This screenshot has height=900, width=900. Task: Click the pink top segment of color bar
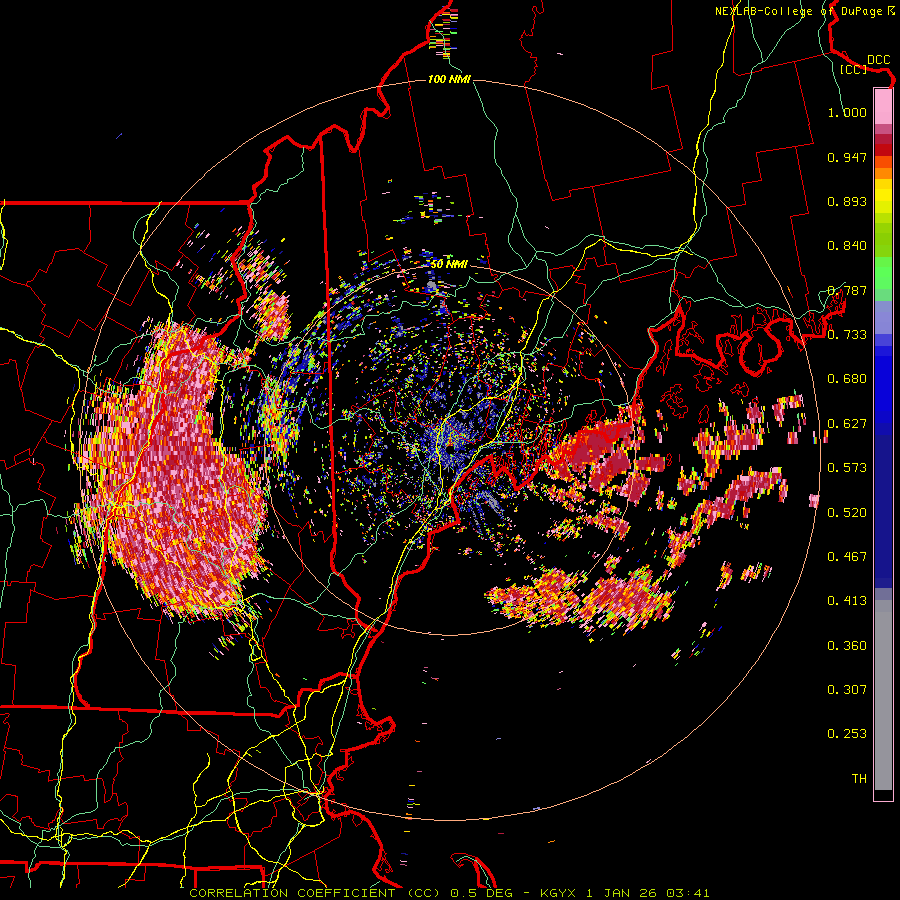point(883,106)
